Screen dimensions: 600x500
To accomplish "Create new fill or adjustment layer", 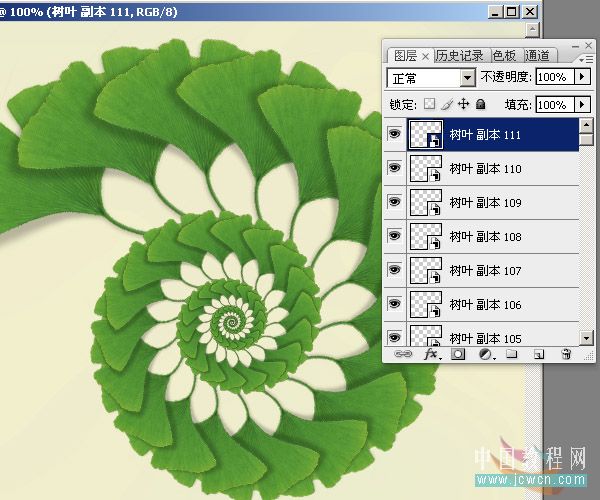I will click(486, 354).
